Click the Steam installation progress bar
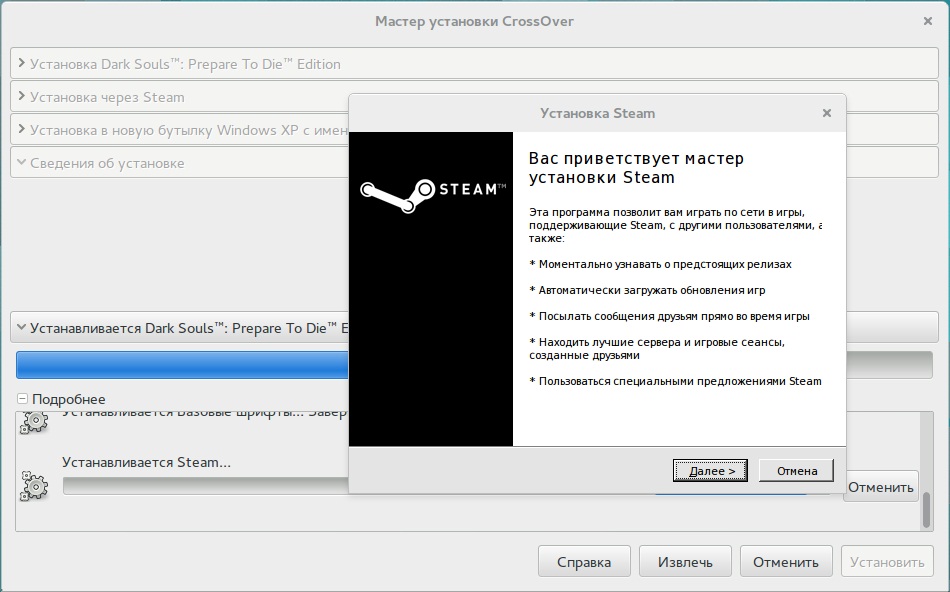The height and width of the screenshot is (592, 950). (x=206, y=485)
